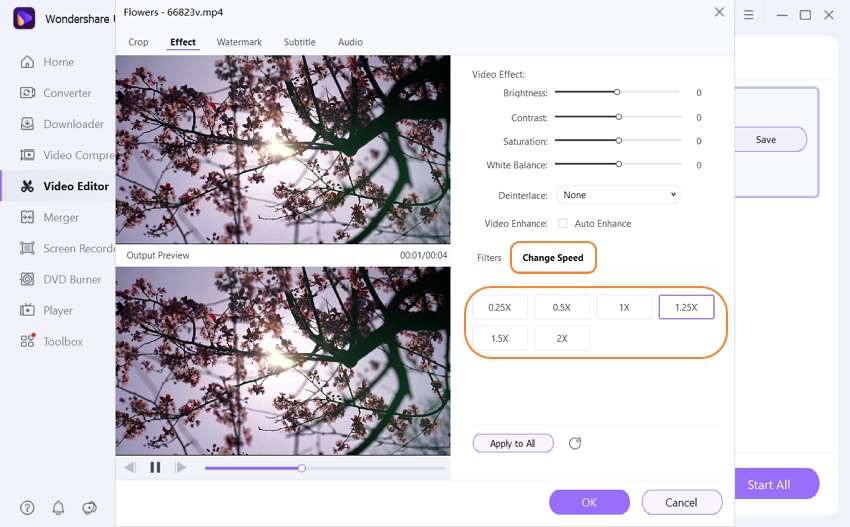Set speed to 1X
The height and width of the screenshot is (527, 850).
pyautogui.click(x=624, y=307)
